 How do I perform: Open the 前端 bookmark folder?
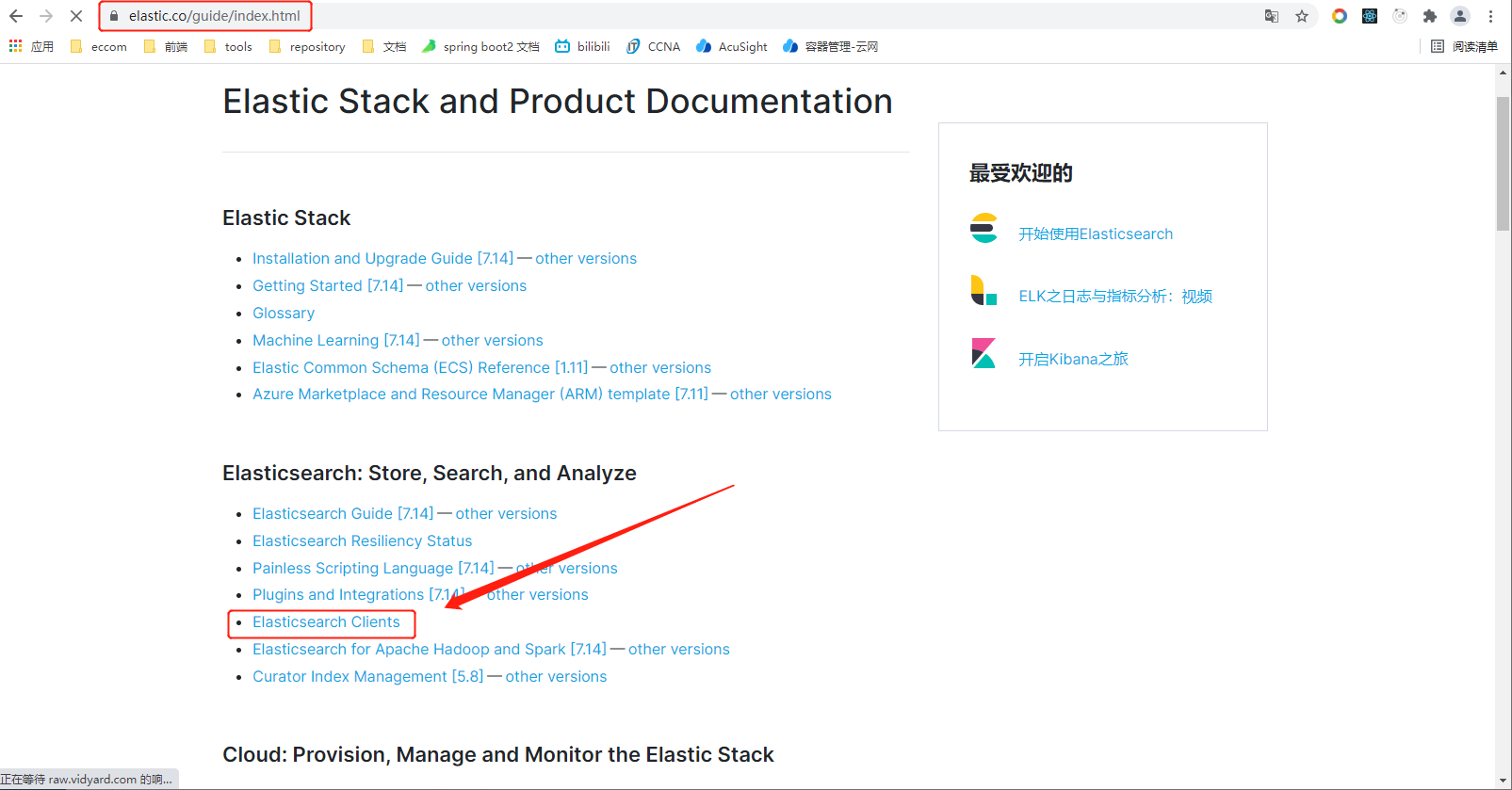coord(166,46)
